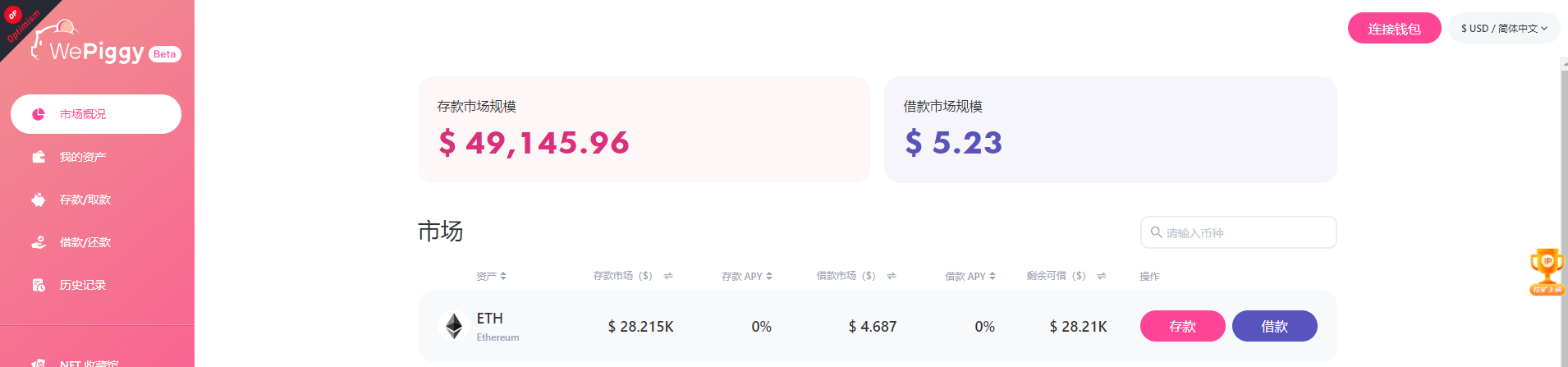Sort the market by 存款 APY
The height and width of the screenshot is (367, 1568).
[x=746, y=276]
